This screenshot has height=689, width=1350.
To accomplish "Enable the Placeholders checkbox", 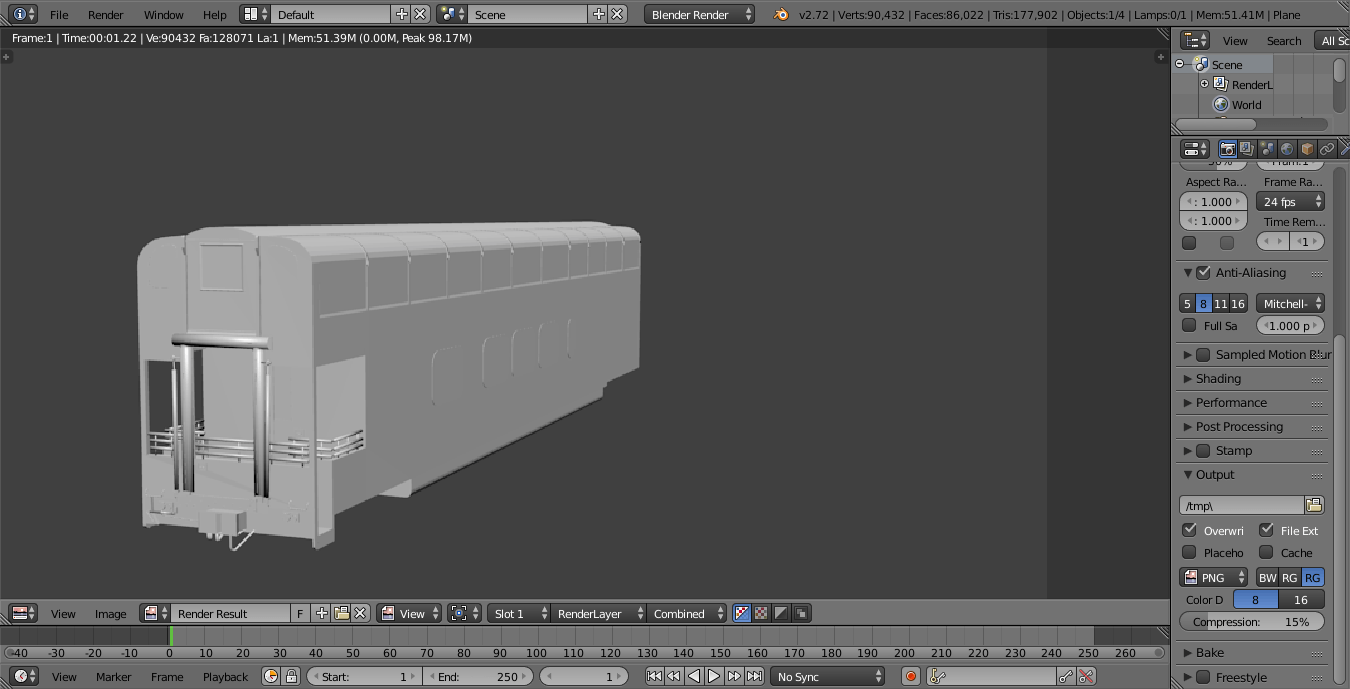I will (x=1189, y=552).
